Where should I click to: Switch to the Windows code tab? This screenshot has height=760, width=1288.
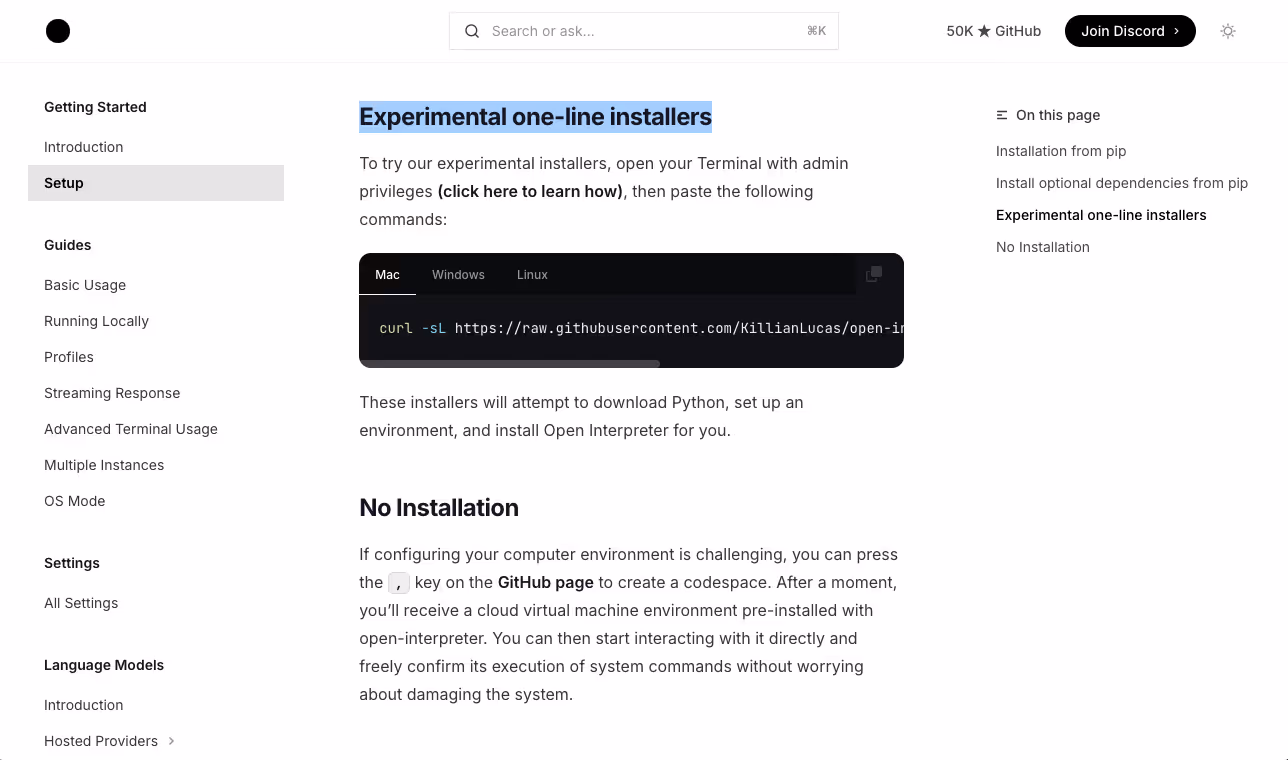click(x=458, y=274)
